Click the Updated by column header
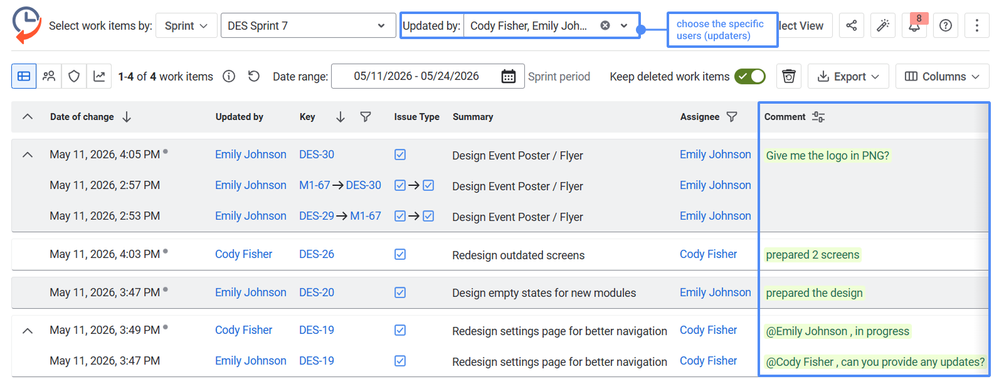 pyautogui.click(x=239, y=117)
